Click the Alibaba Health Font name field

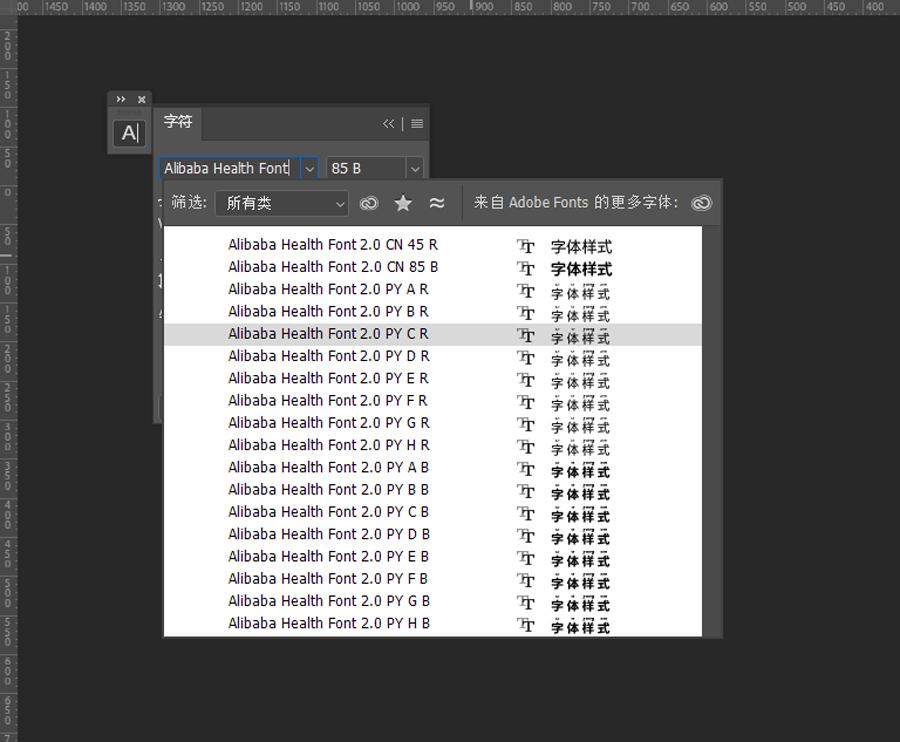229,168
